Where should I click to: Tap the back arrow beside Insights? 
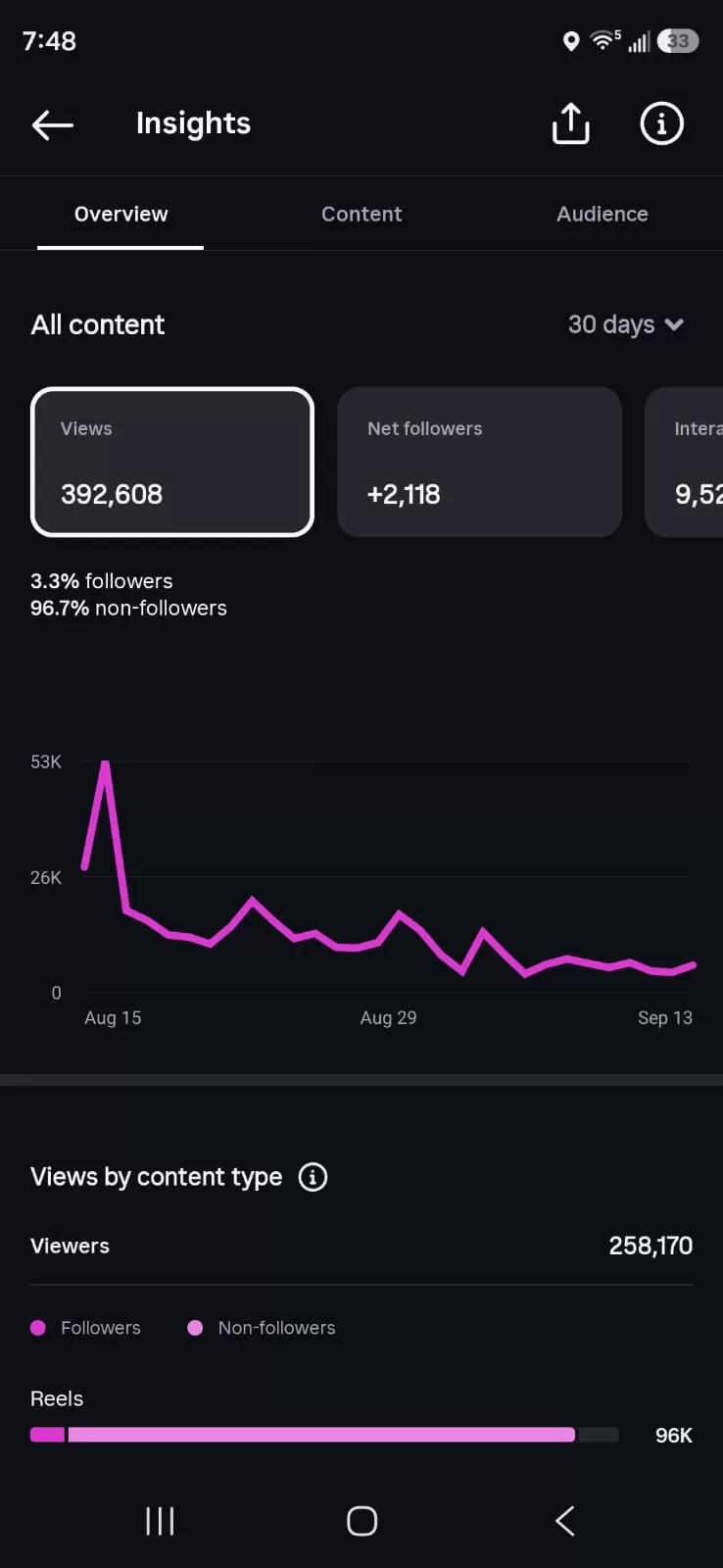(x=53, y=124)
